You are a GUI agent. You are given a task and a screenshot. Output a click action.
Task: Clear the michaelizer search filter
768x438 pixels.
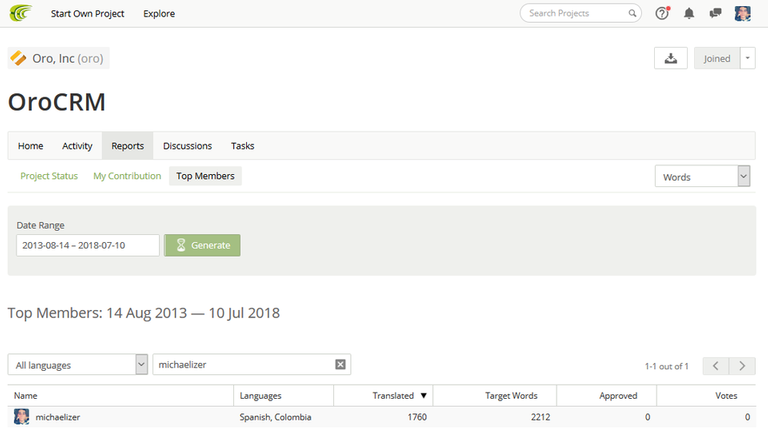[x=340, y=364]
